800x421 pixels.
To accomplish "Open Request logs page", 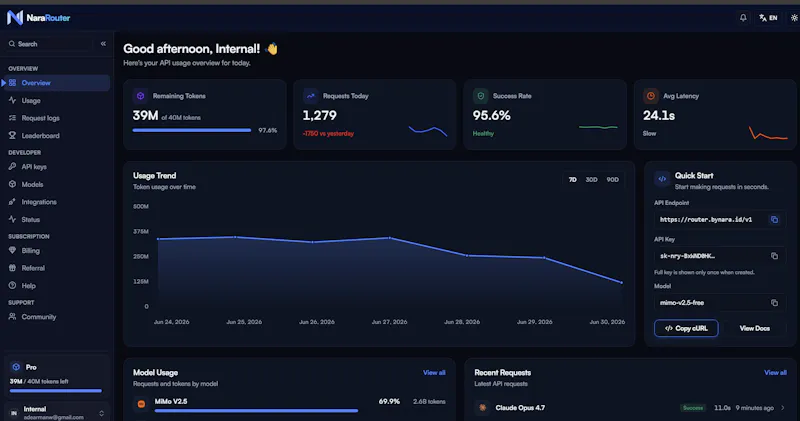I will [56, 118].
